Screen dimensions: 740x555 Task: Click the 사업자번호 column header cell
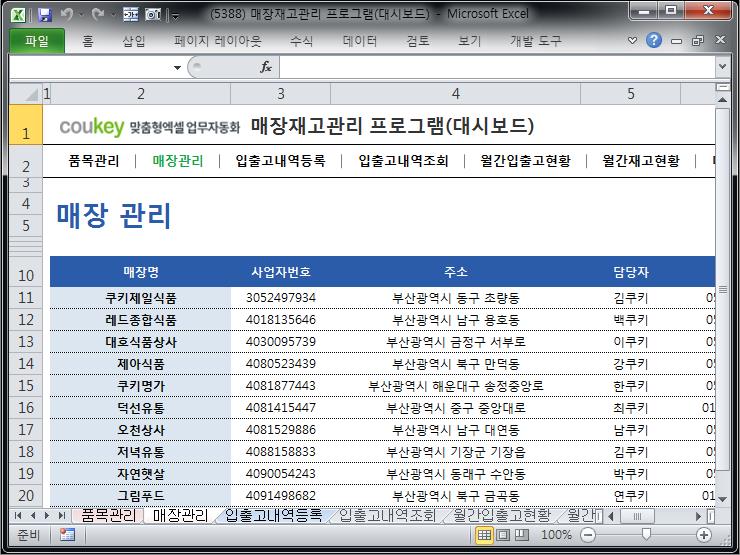[281, 272]
